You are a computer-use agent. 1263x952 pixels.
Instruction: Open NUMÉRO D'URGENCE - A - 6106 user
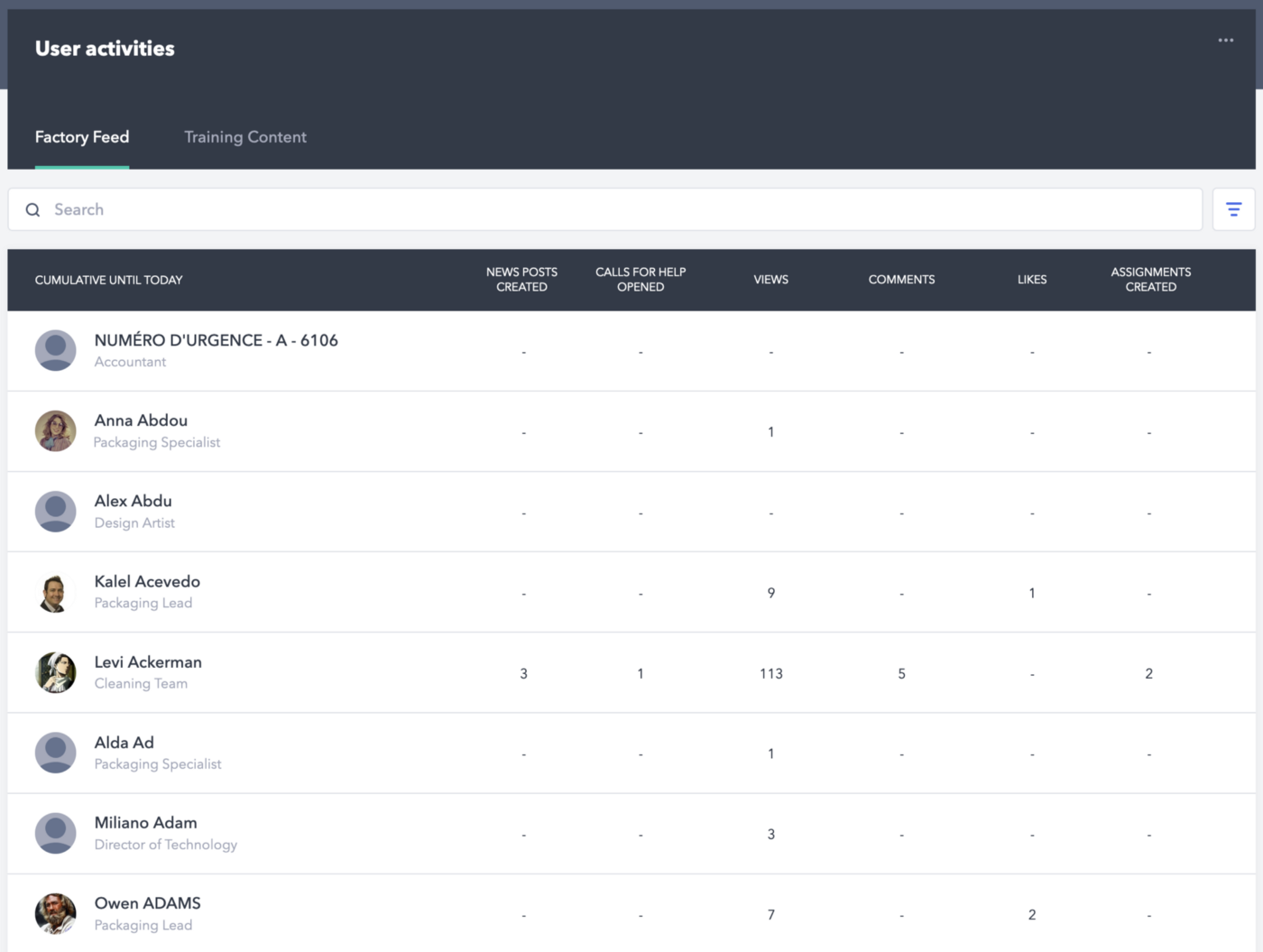[x=217, y=340]
